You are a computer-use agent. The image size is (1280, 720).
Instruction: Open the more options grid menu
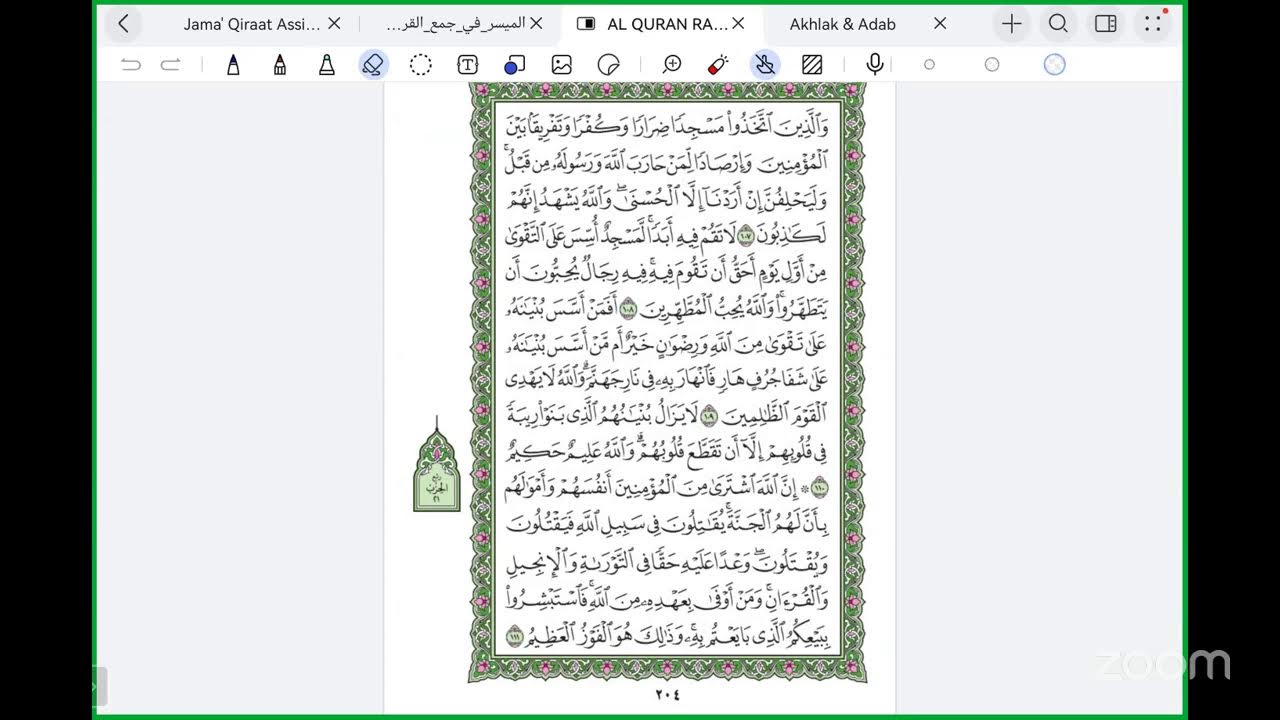point(1153,24)
